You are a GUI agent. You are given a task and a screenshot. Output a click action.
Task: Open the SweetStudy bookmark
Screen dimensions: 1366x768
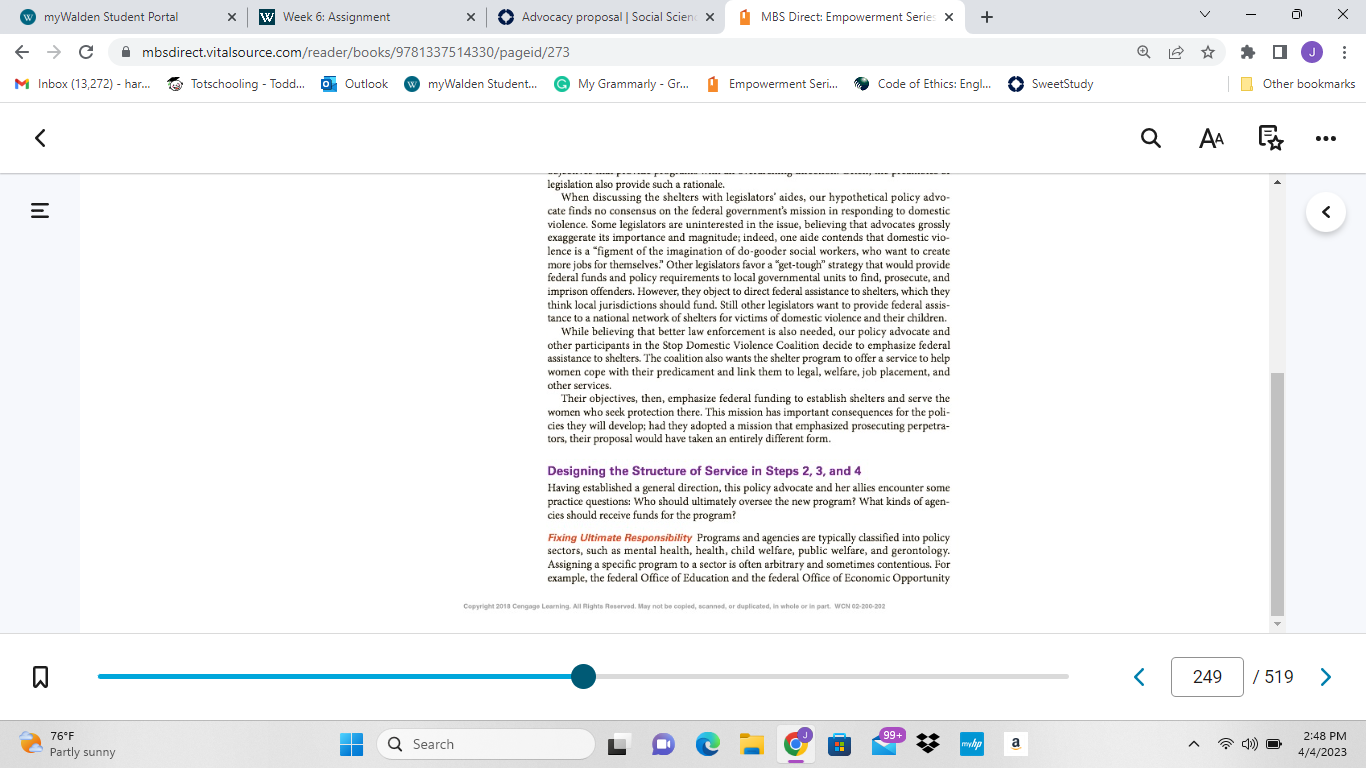(1051, 84)
